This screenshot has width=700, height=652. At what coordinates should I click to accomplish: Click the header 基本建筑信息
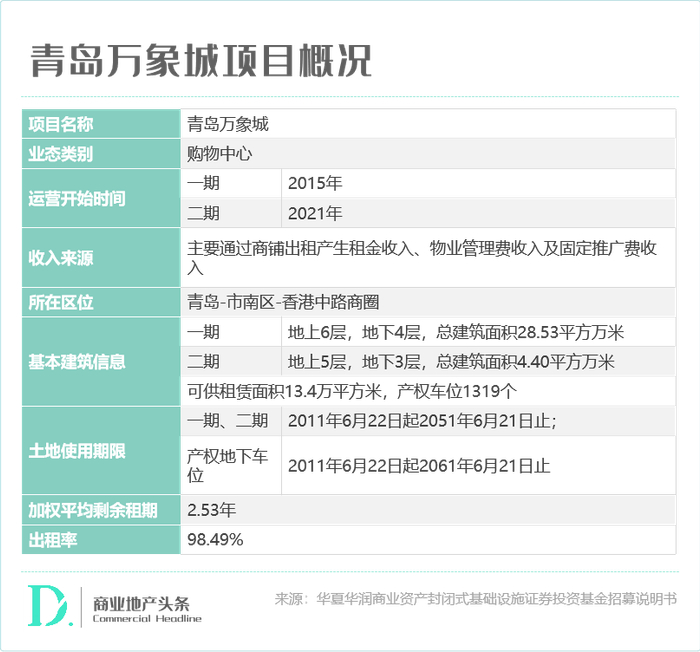click(x=101, y=362)
